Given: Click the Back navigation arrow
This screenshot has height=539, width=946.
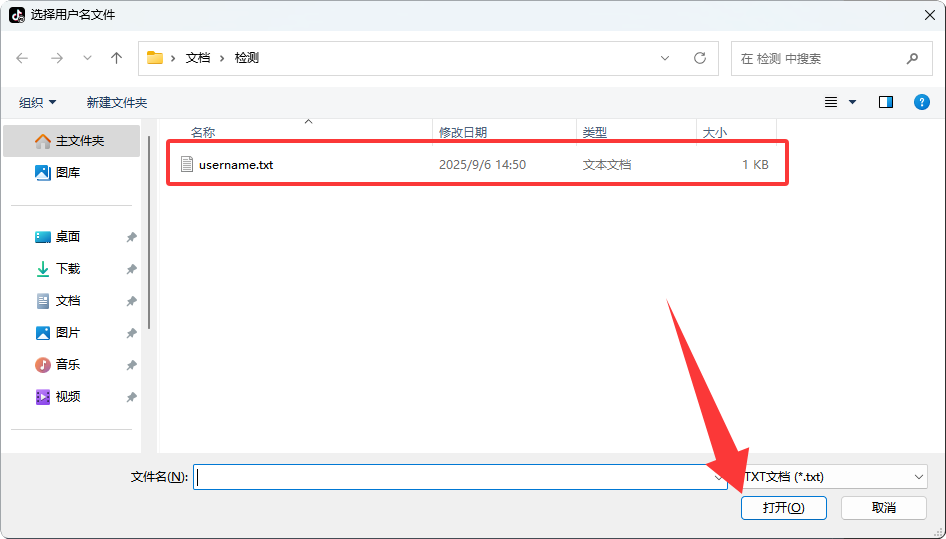Looking at the screenshot, I should tap(23, 58).
